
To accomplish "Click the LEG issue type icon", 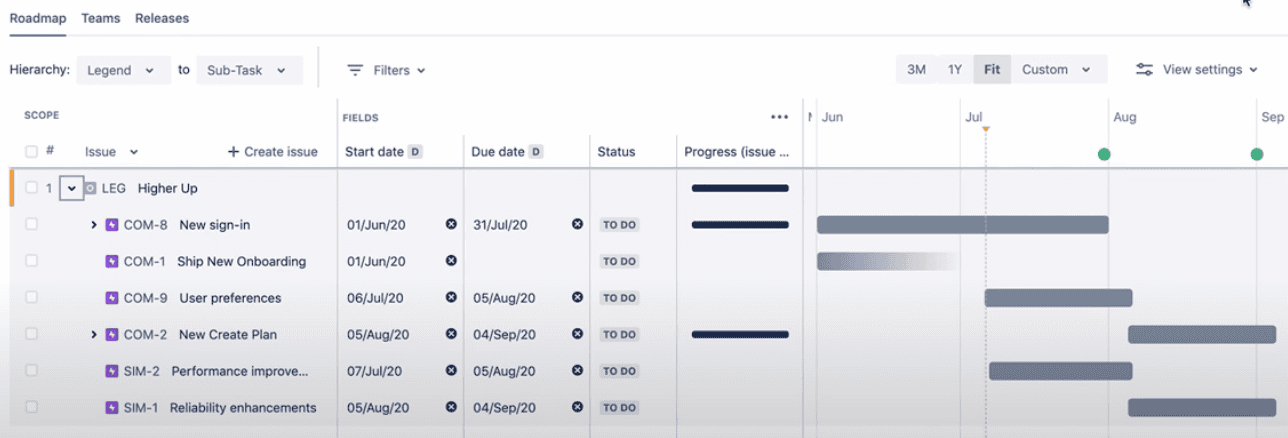I will (91, 188).
